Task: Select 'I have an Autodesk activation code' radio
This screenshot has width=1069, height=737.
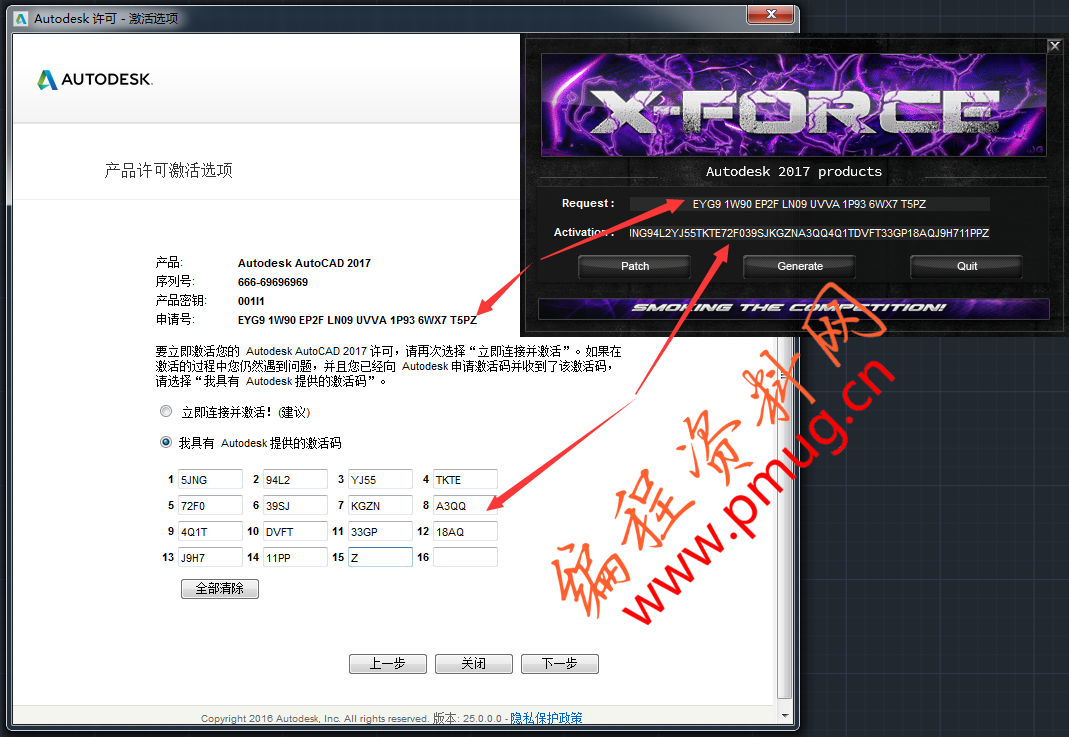Action: pos(166,442)
